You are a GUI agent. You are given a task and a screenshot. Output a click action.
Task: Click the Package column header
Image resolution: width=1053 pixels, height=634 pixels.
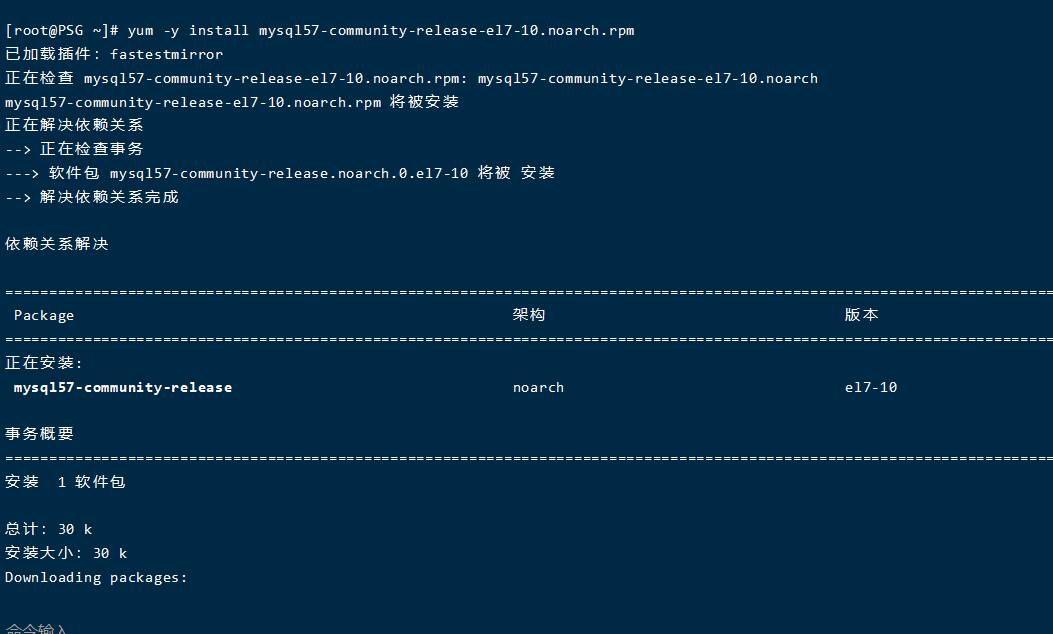(44, 316)
